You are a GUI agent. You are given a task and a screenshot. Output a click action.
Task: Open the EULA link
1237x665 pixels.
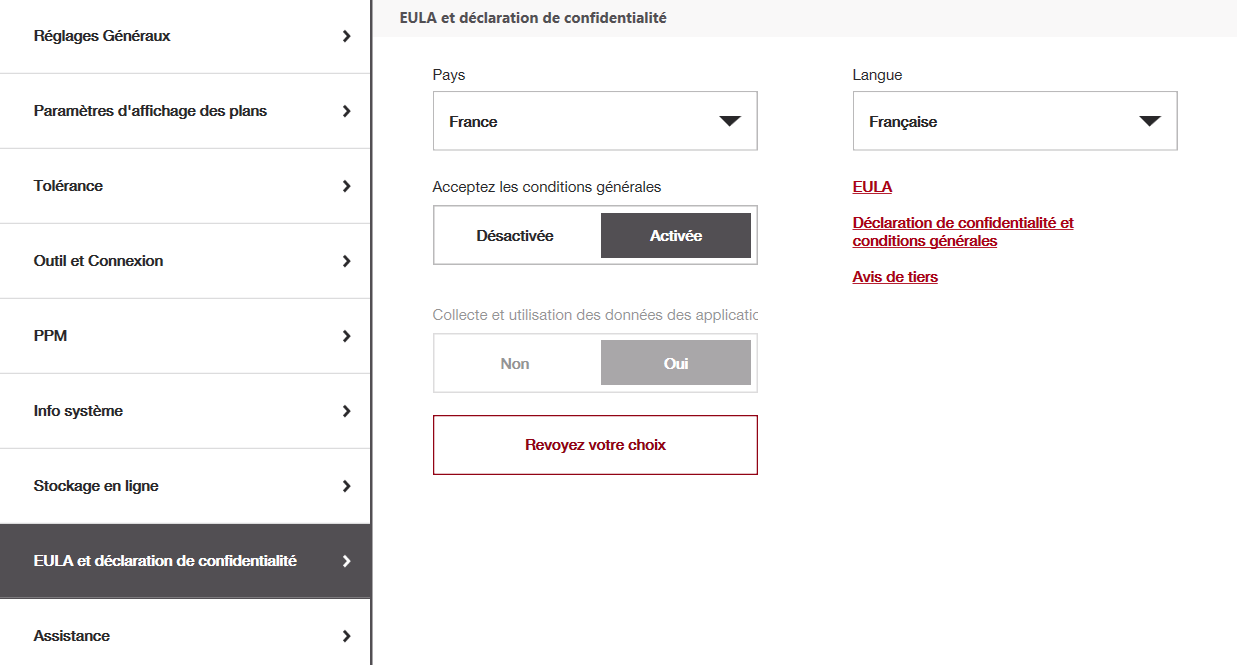click(872, 187)
